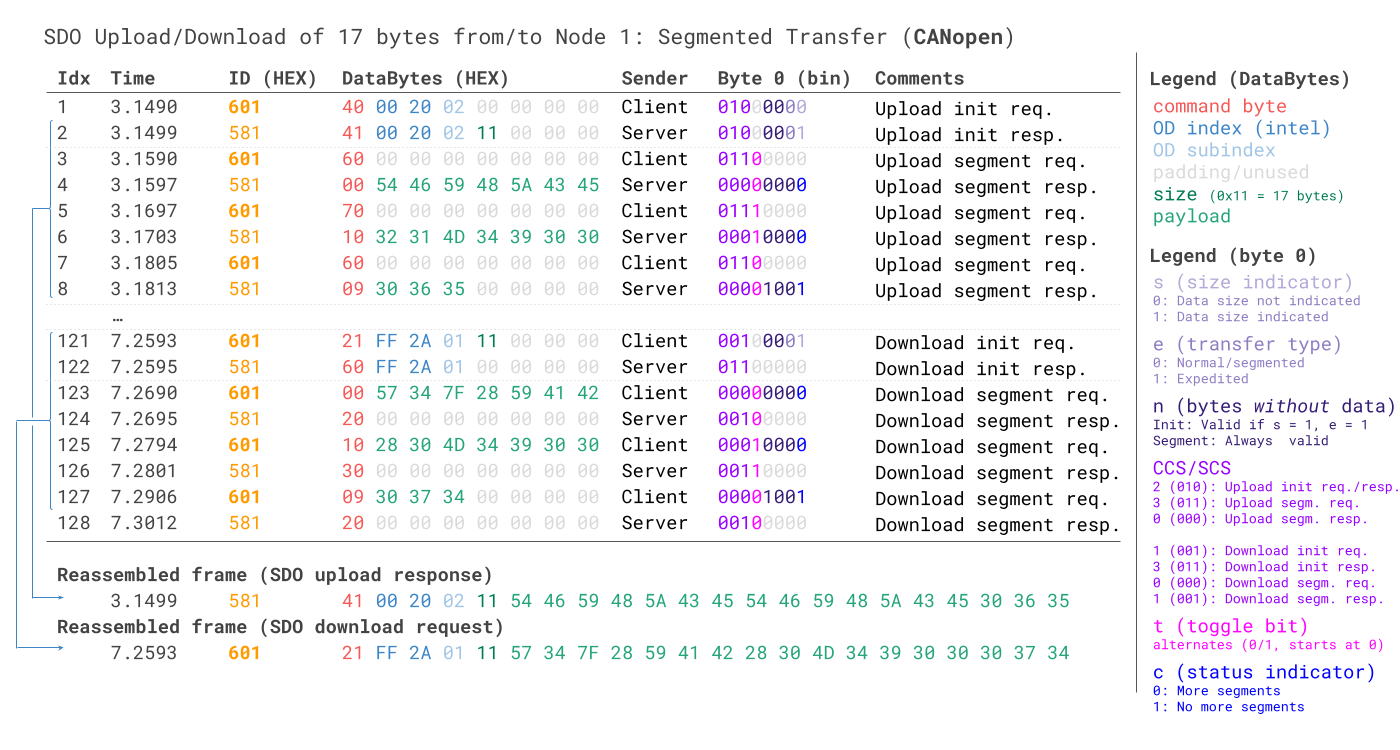Click the 'Idx' column header

(73, 78)
